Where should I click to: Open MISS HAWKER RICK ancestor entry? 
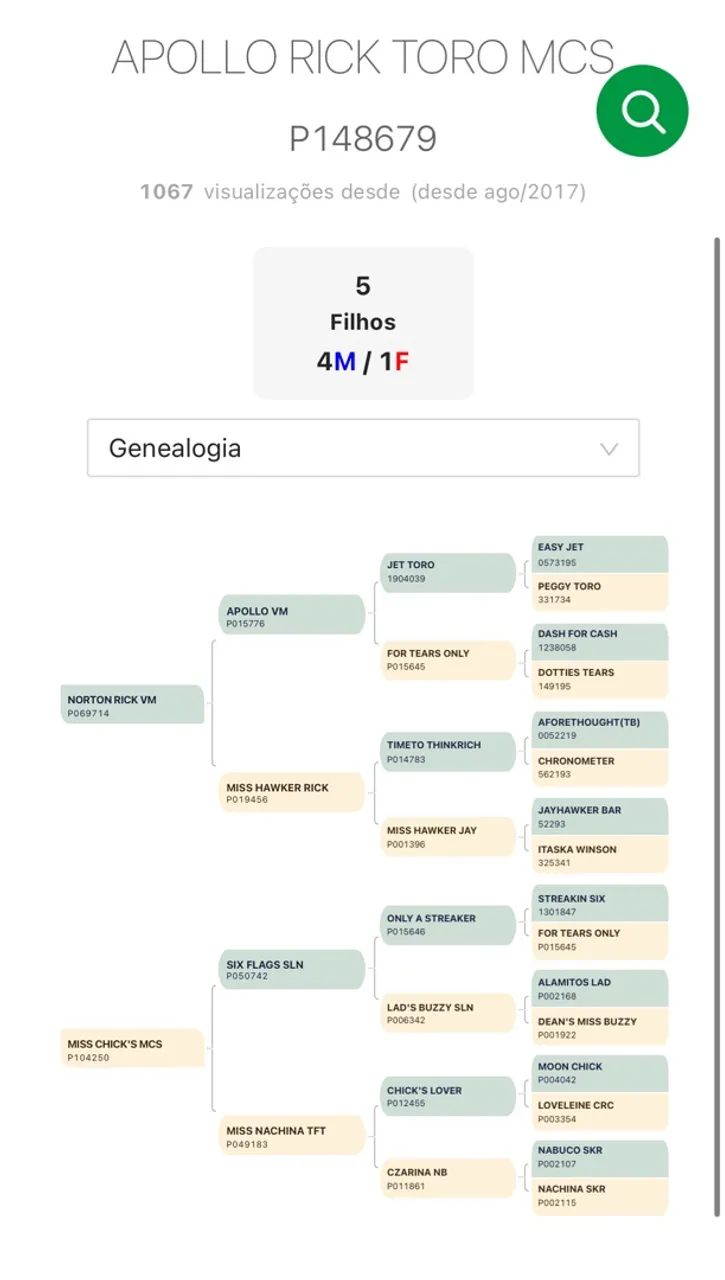(292, 792)
